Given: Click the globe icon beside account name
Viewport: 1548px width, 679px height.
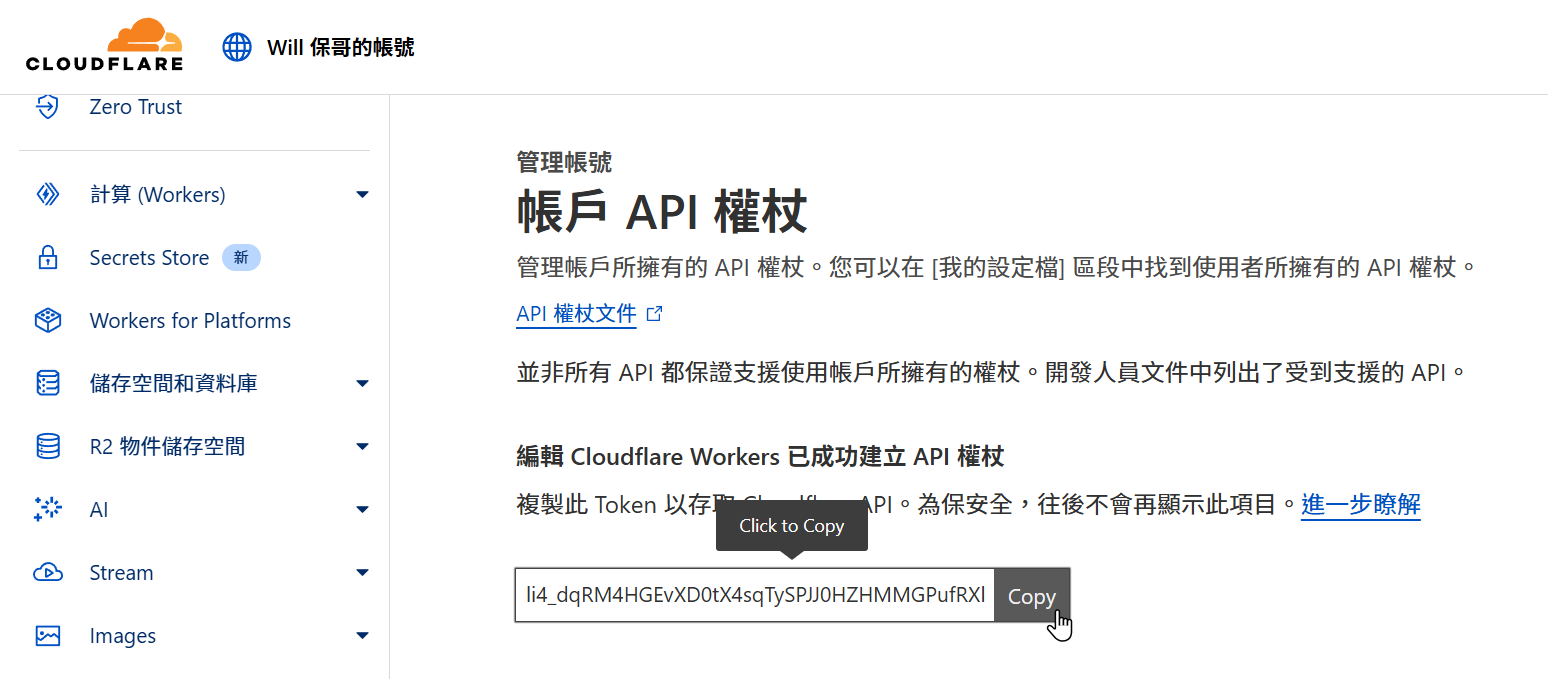Looking at the screenshot, I should click(x=237, y=47).
